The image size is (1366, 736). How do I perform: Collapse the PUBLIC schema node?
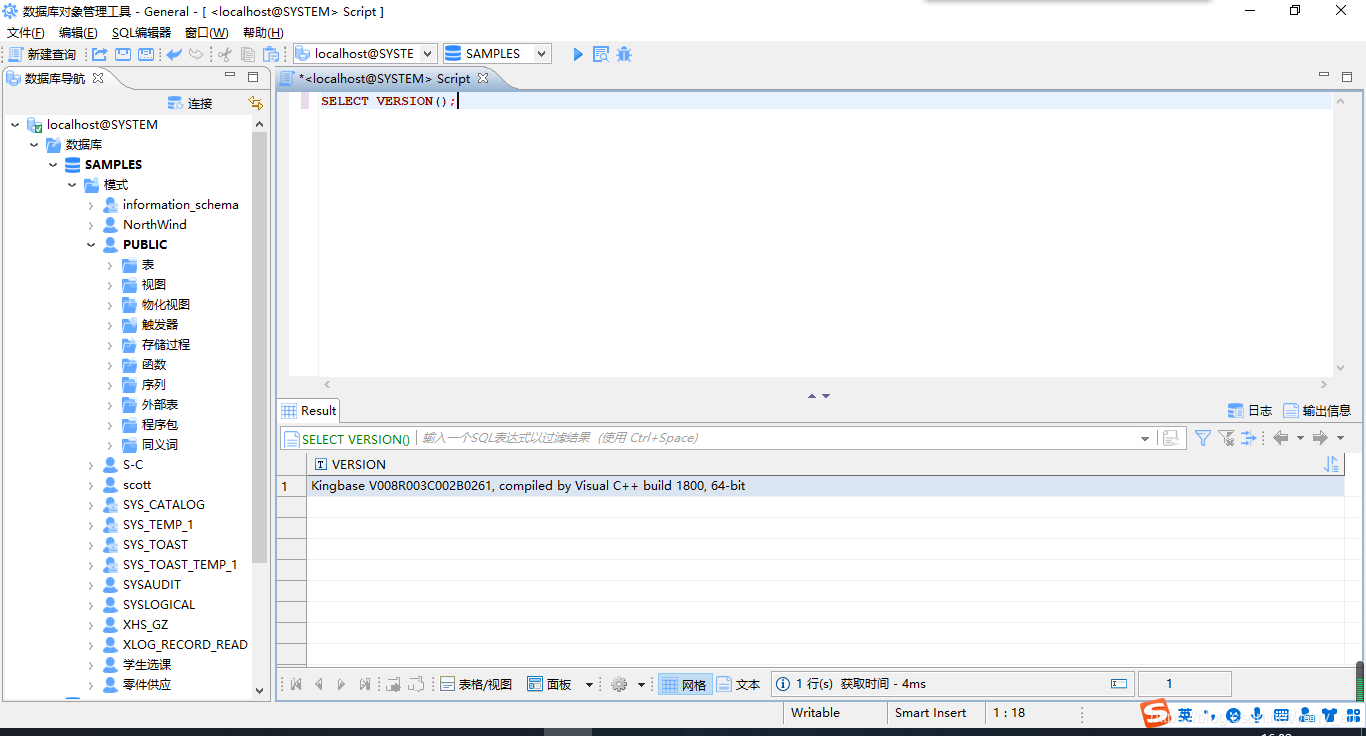[x=91, y=245]
